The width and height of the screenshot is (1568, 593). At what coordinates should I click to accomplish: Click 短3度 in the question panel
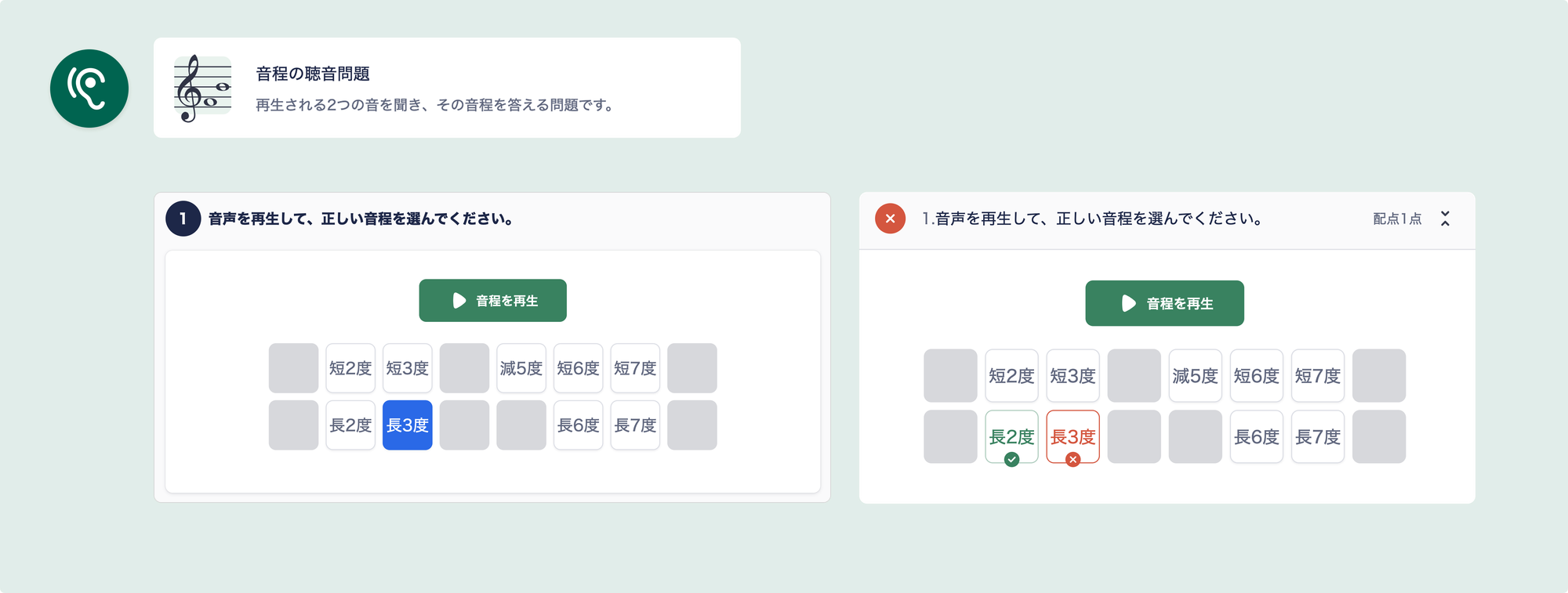tap(407, 368)
